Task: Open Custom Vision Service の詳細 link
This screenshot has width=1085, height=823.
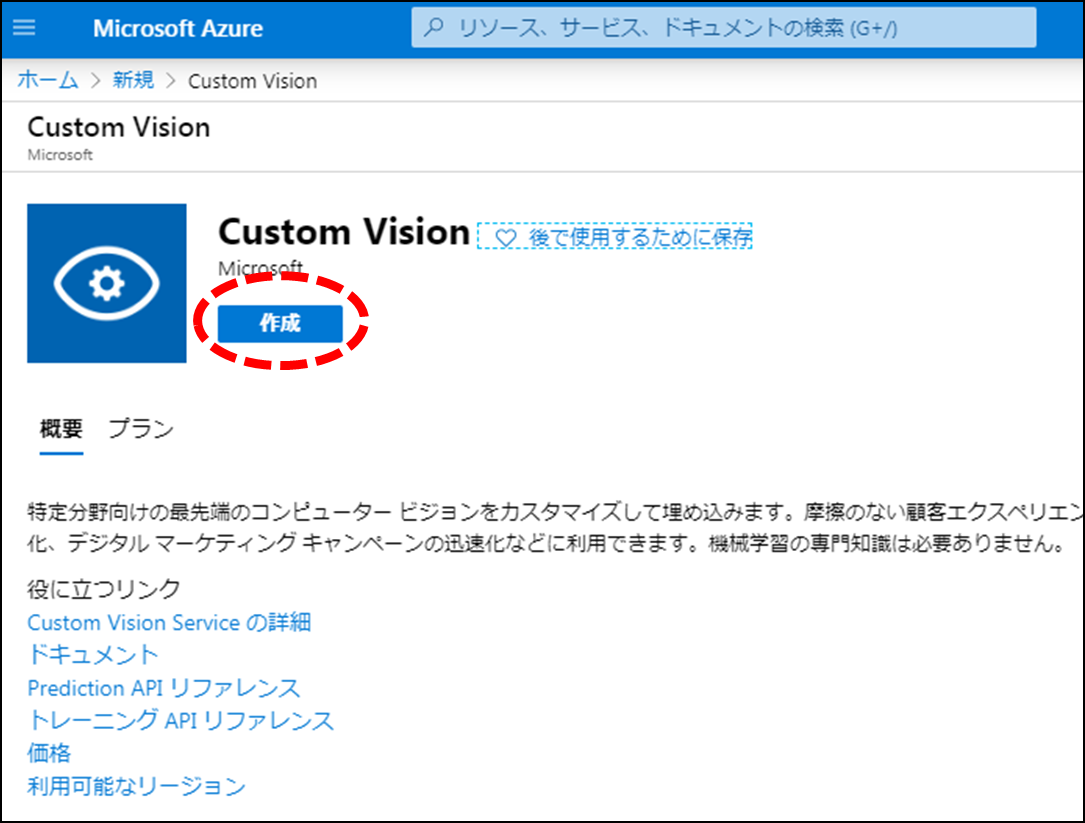Action: pos(169,622)
